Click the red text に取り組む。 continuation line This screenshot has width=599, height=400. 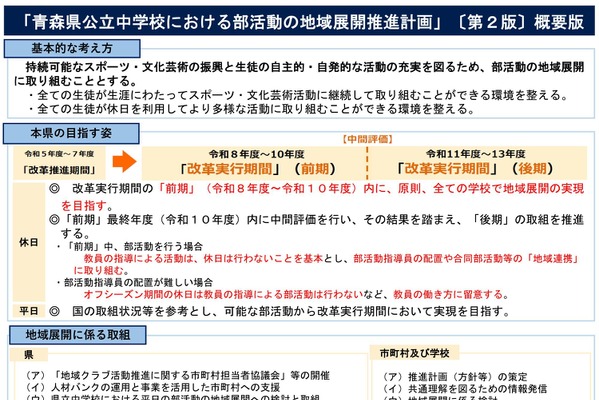click(x=102, y=270)
